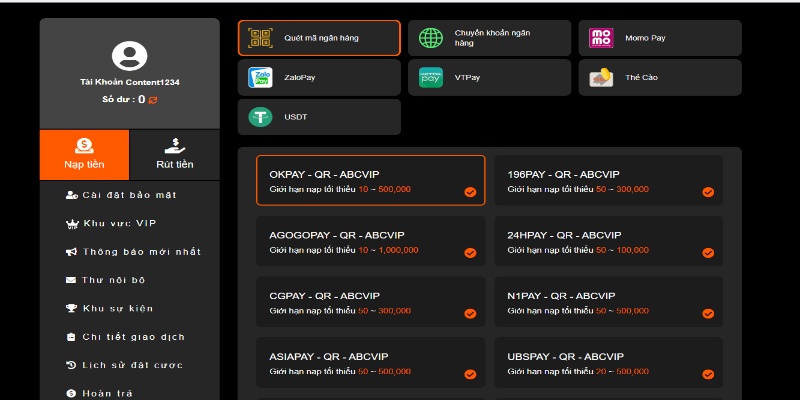The height and width of the screenshot is (400, 800).
Task: Select ASIAPAY - QR - ABCVIP channel
Action: (370, 363)
